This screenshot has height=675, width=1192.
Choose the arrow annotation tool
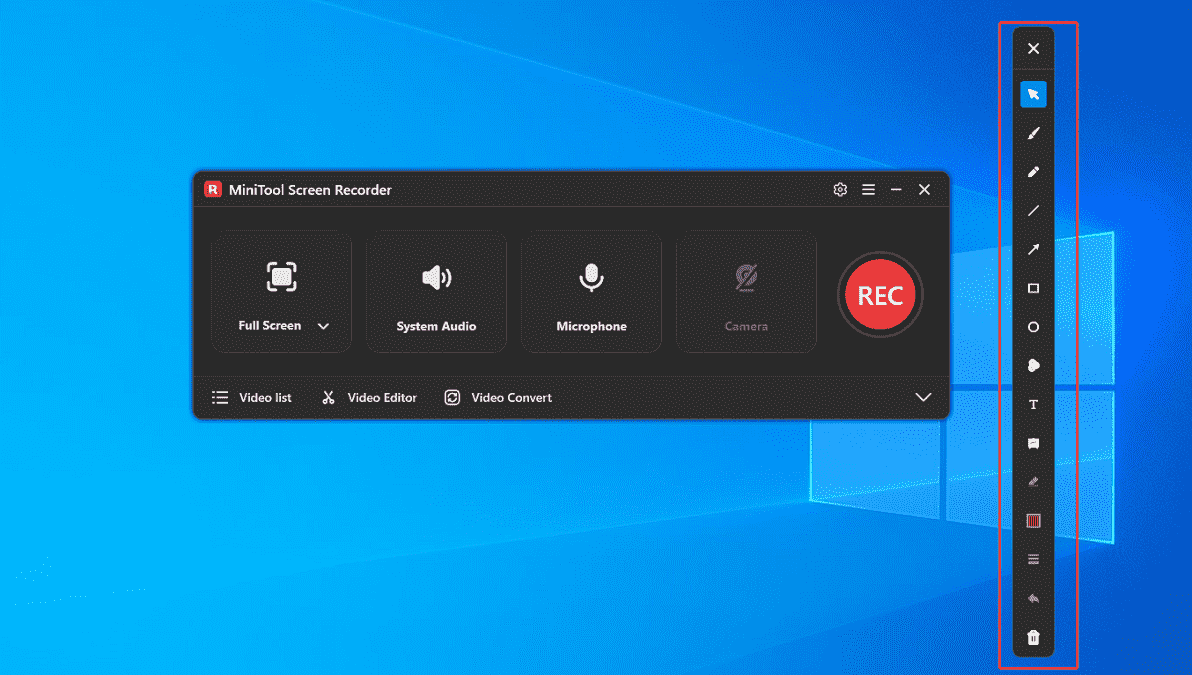[x=1033, y=249]
